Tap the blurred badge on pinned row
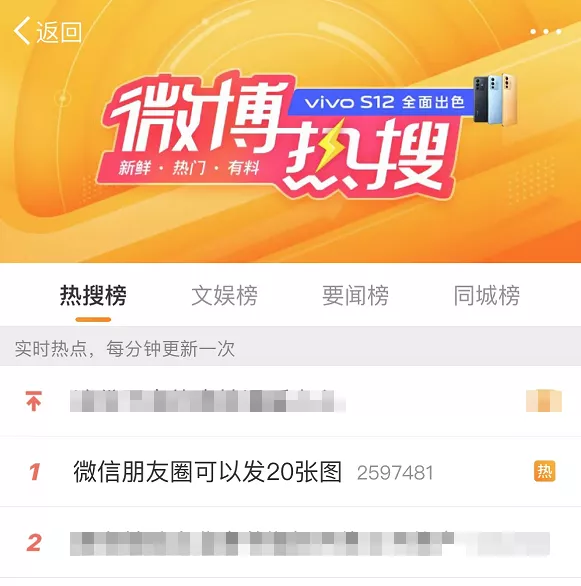 click(x=544, y=401)
